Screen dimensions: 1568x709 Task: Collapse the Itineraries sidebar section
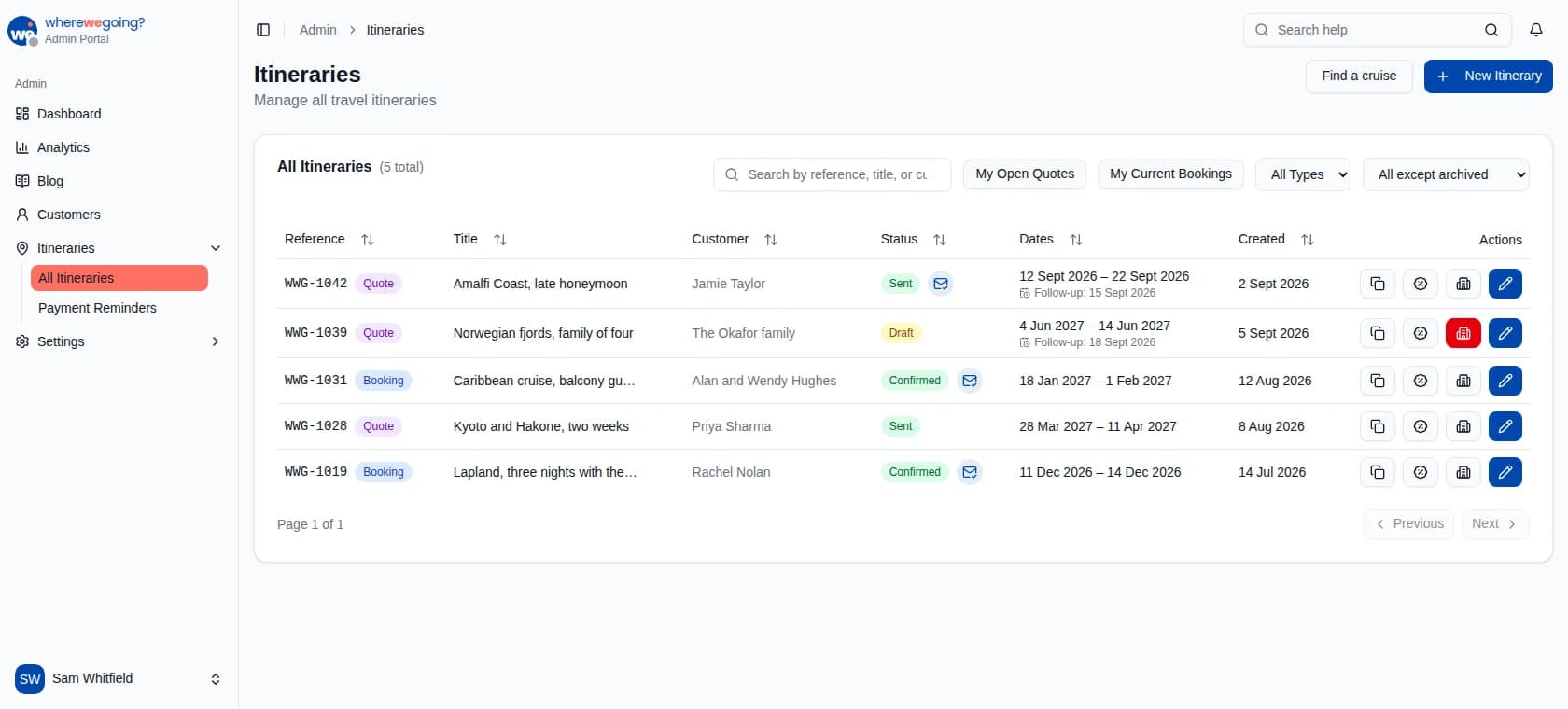point(119,248)
